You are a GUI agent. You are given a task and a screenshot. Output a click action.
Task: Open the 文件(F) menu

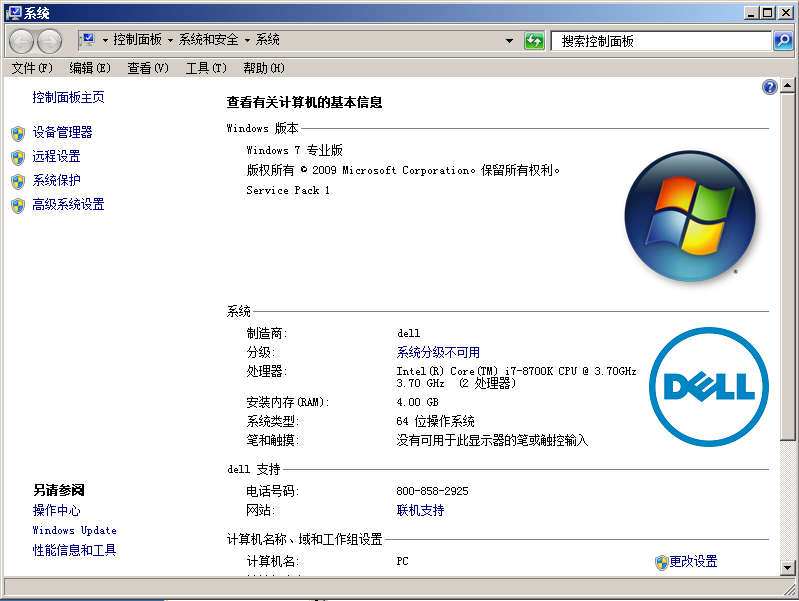[x=32, y=68]
